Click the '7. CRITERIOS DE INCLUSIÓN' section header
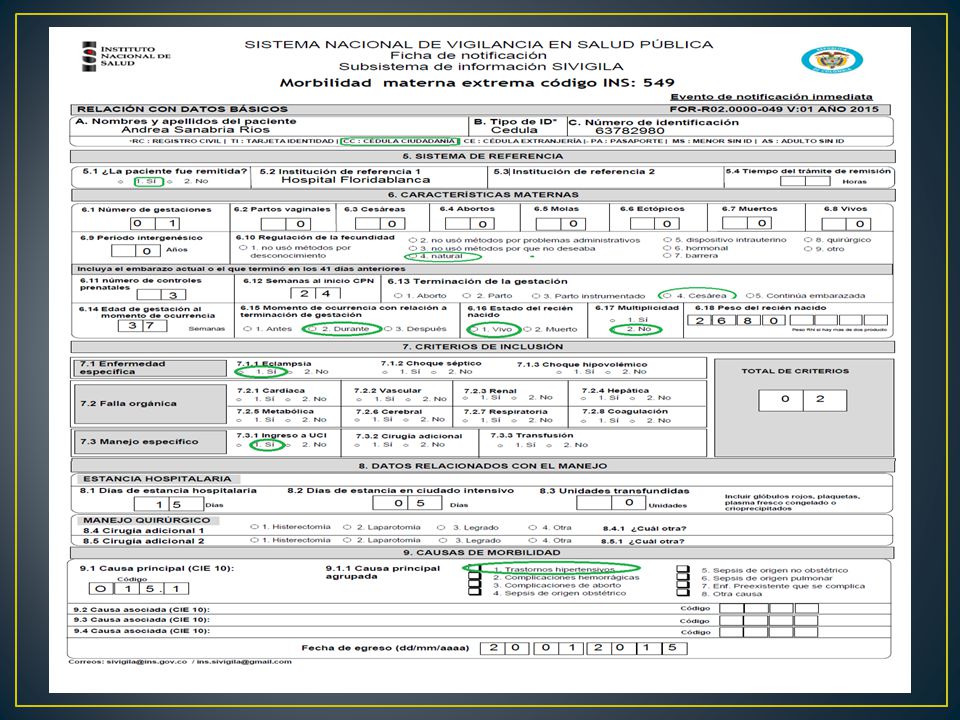The height and width of the screenshot is (720, 960). coord(482,347)
